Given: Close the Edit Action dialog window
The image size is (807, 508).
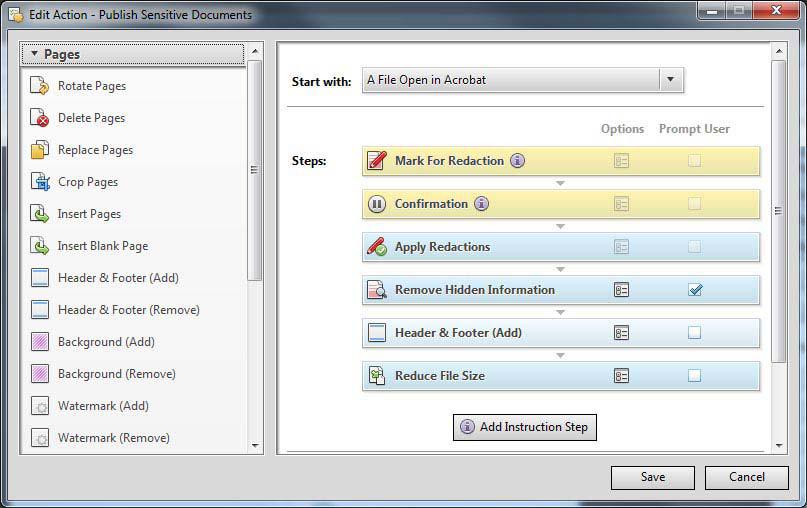Looking at the screenshot, I should point(776,10).
